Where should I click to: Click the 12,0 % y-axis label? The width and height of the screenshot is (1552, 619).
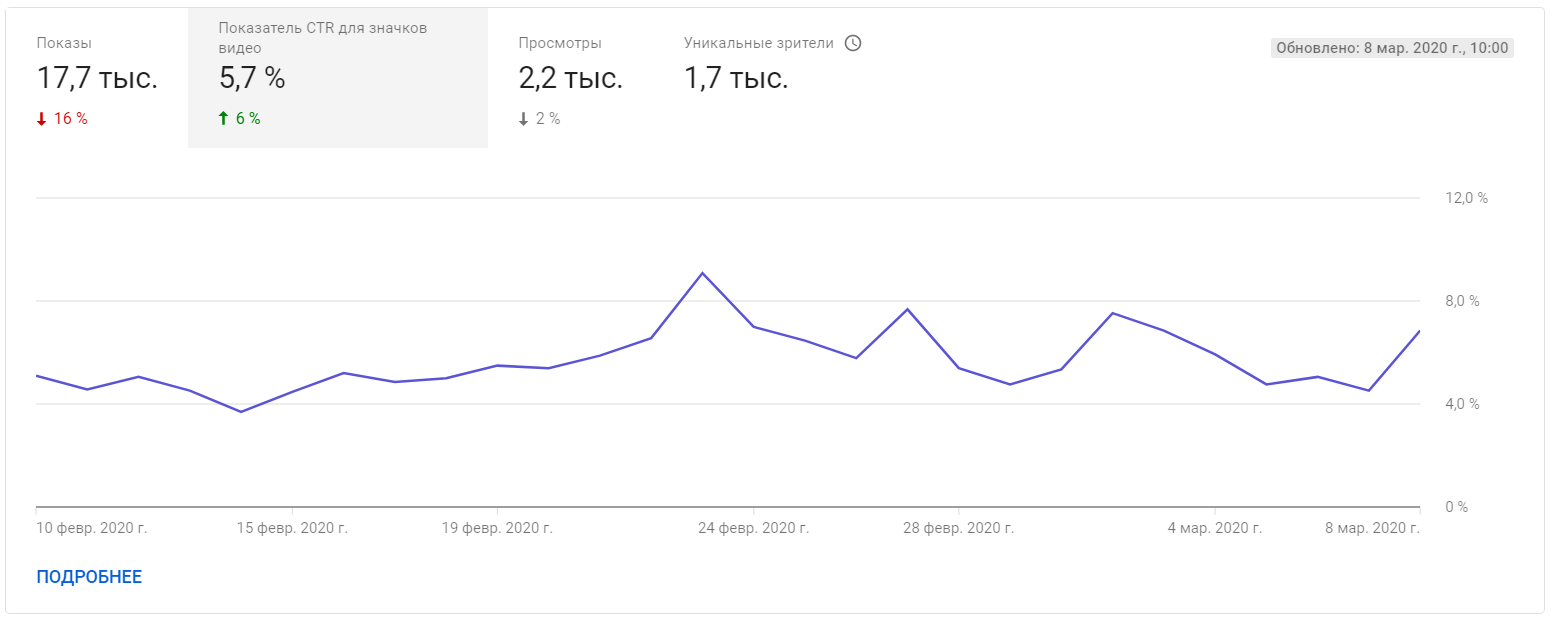click(1466, 198)
